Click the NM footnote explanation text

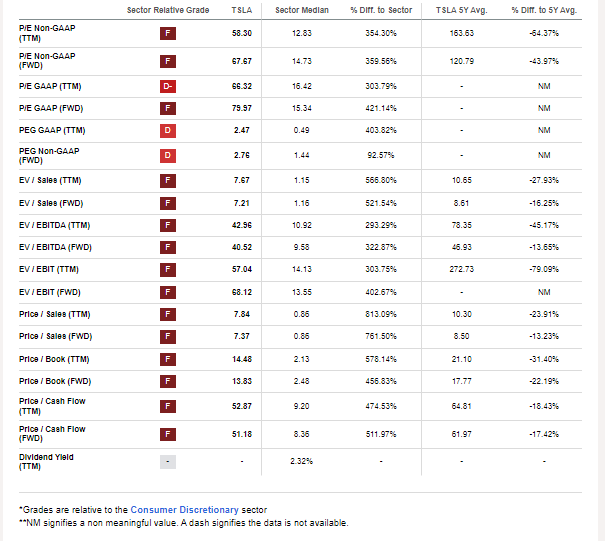tap(184, 523)
